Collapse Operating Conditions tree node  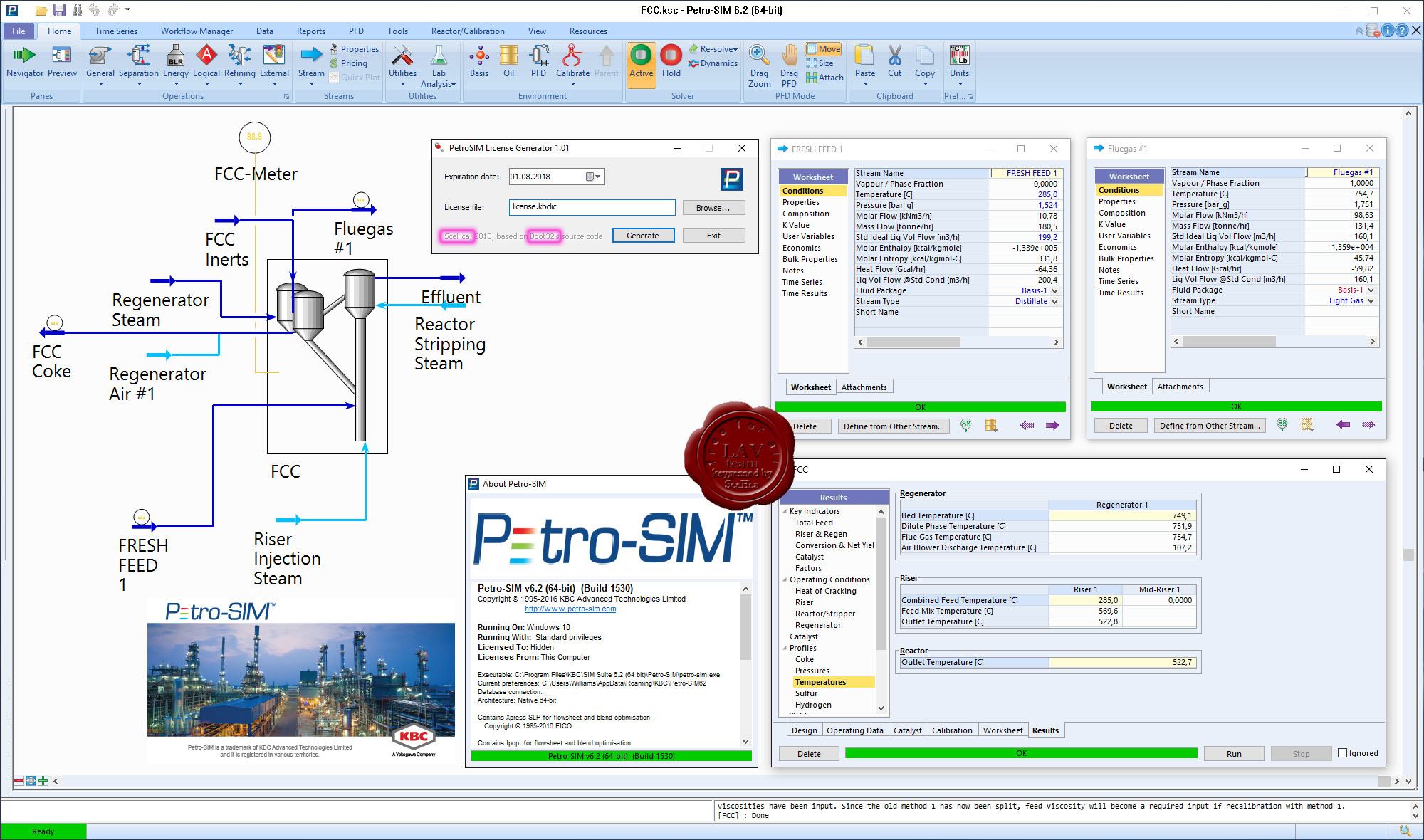click(785, 579)
